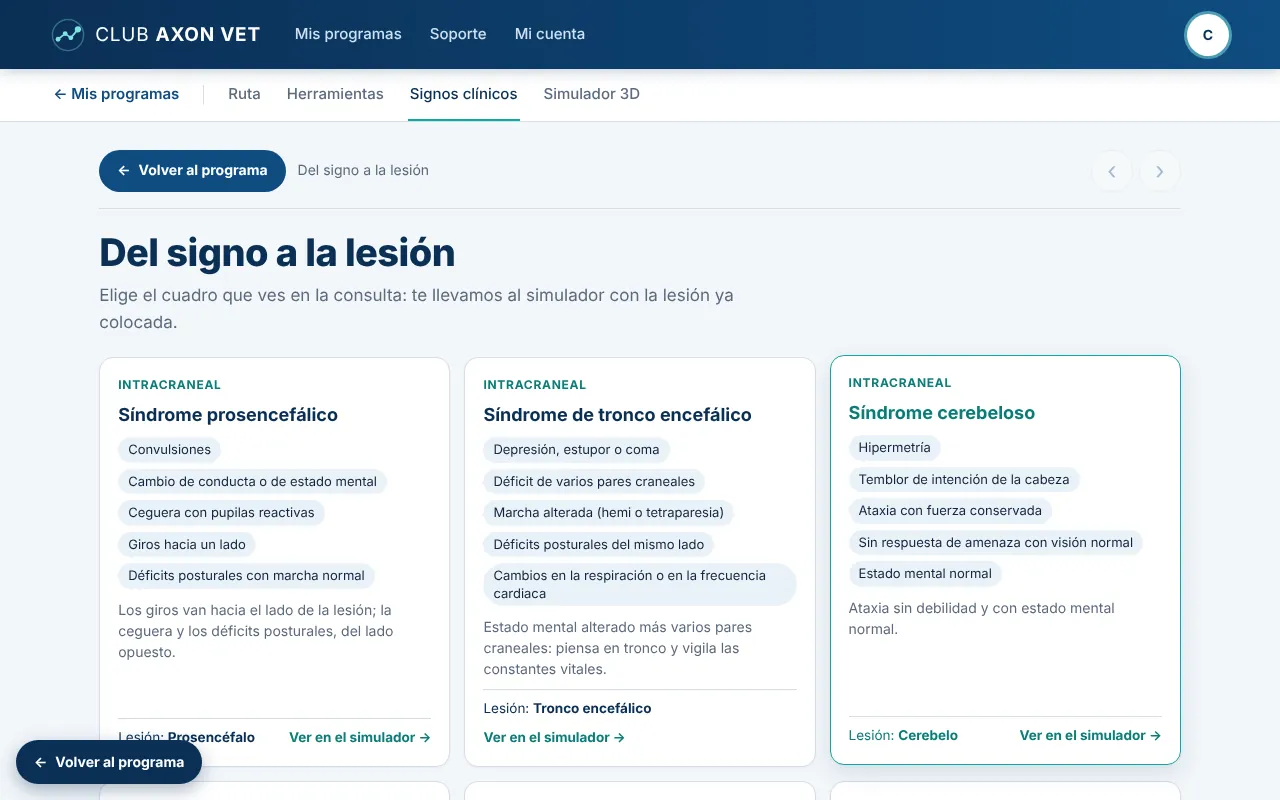Screen dimensions: 1280x800
Task: Click the floating "Volver al programa" button
Action: tap(109, 762)
